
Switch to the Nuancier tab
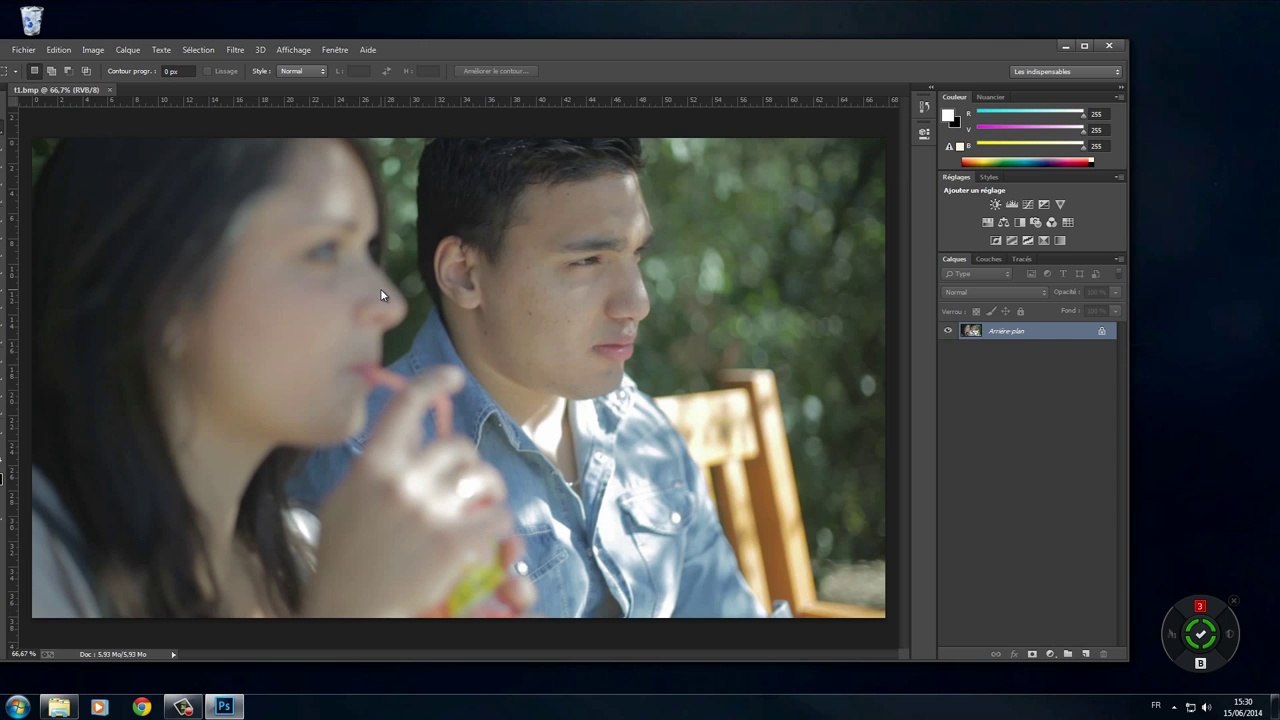click(x=990, y=97)
